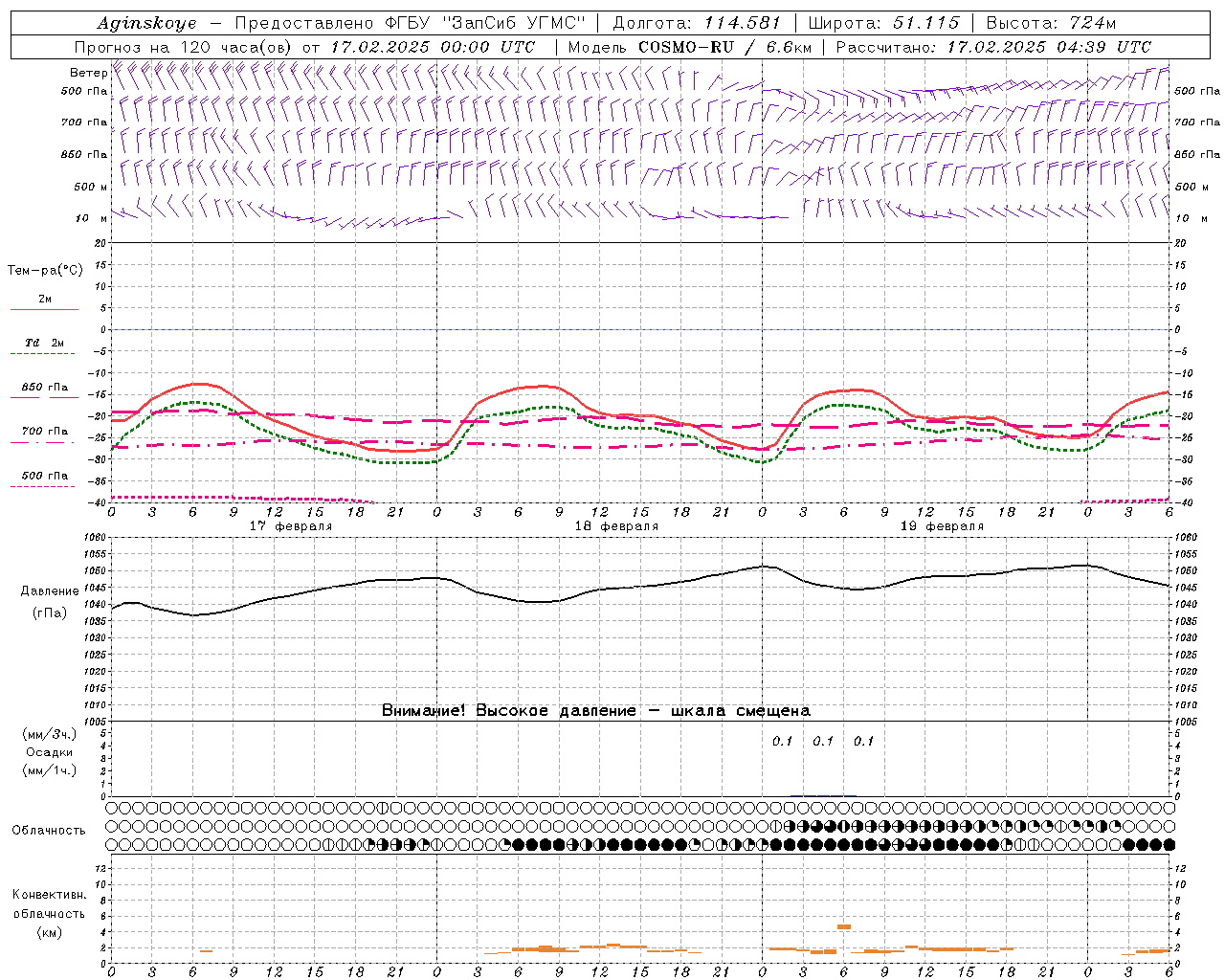Click the Td 2м dew point legend label
The width and height of the screenshot is (1225, 980).
tap(44, 343)
